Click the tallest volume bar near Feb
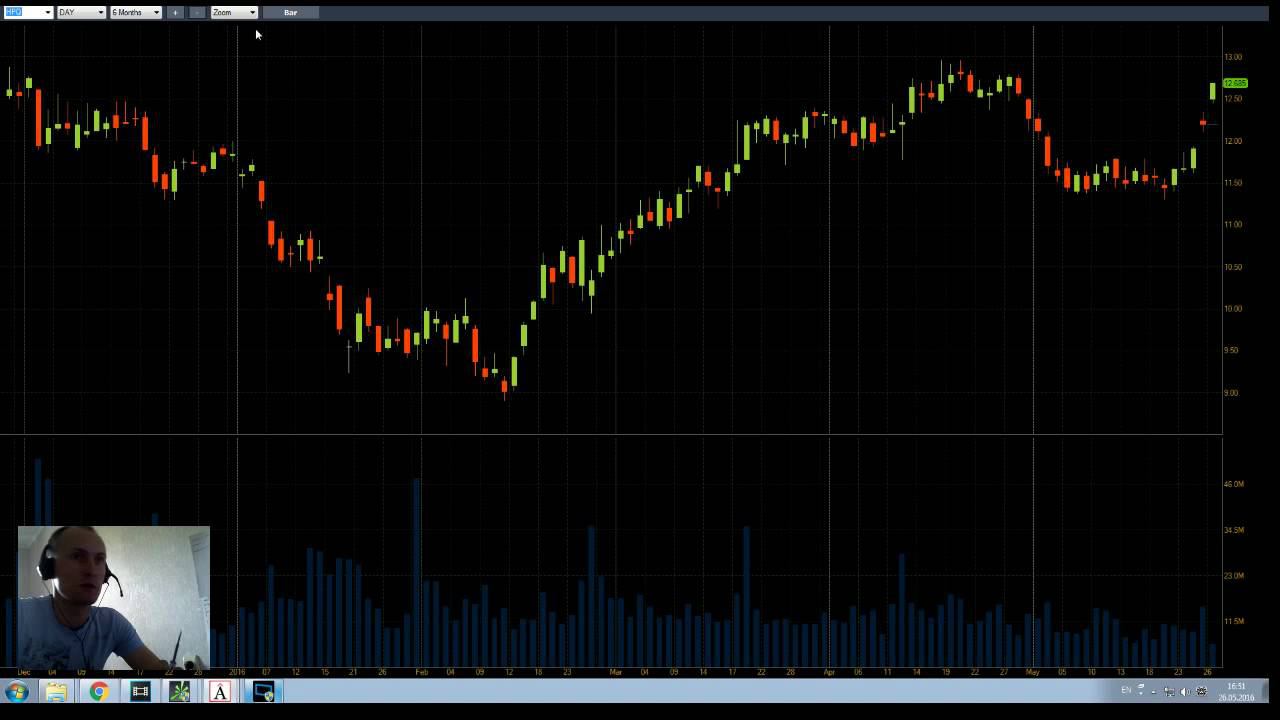1280x720 pixels. tap(416, 572)
